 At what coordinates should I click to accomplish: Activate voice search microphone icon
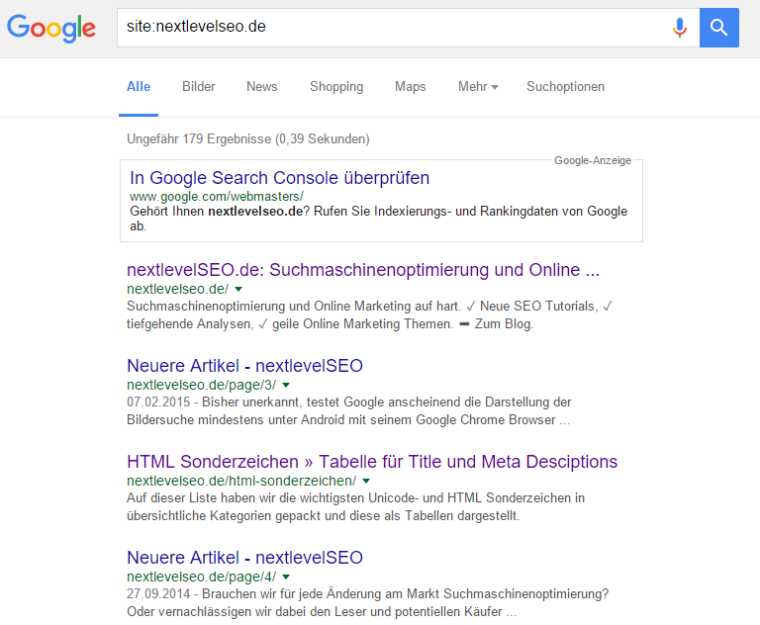680,28
